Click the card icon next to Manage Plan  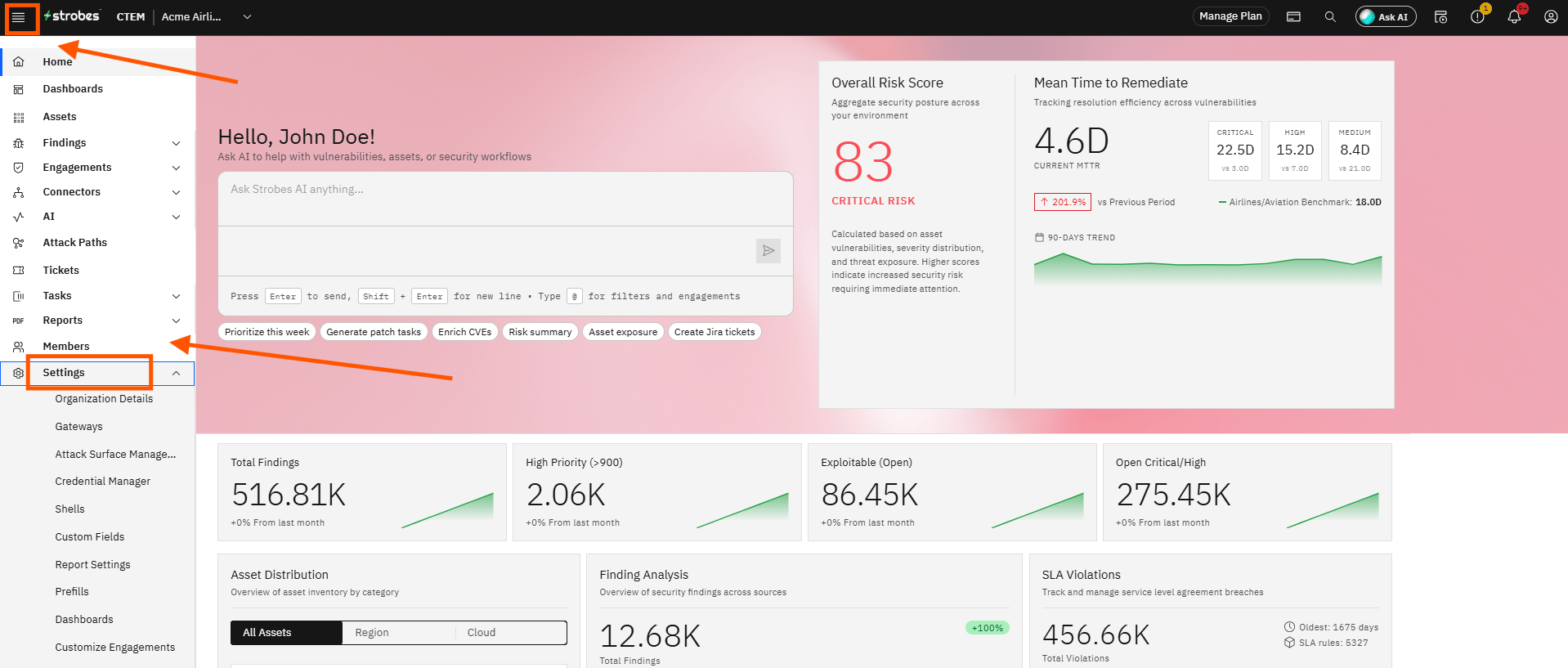pos(1293,16)
